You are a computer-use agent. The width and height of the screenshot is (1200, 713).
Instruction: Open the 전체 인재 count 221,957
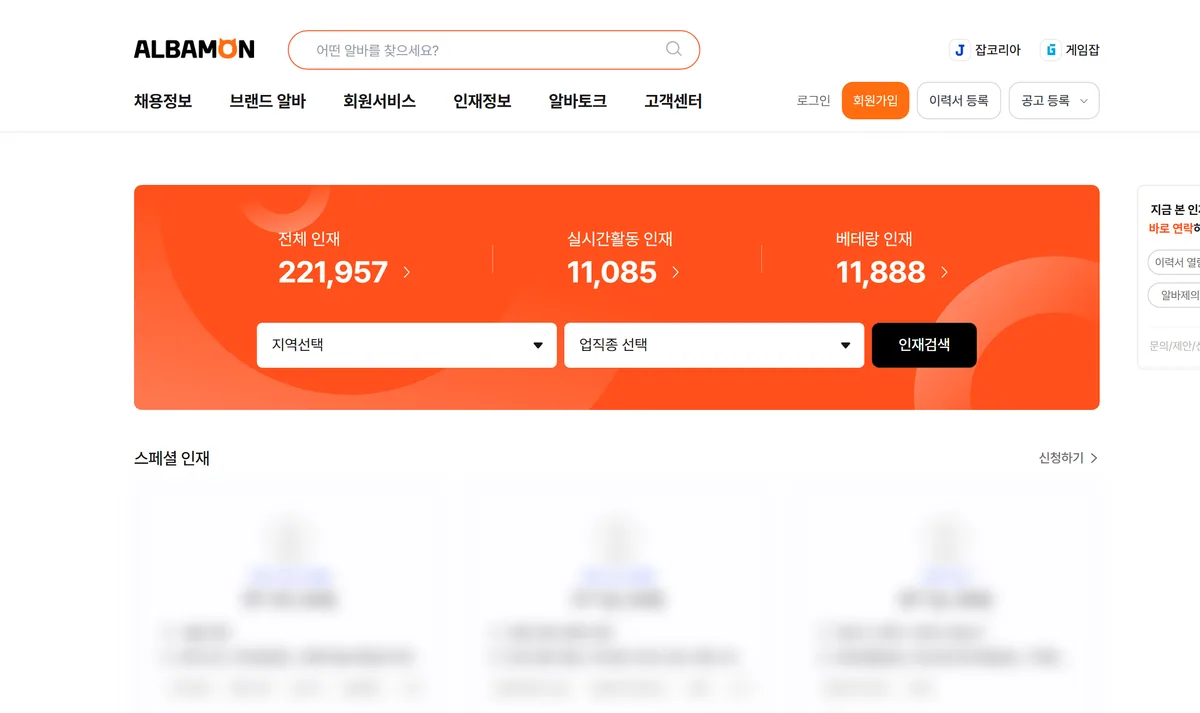click(333, 272)
